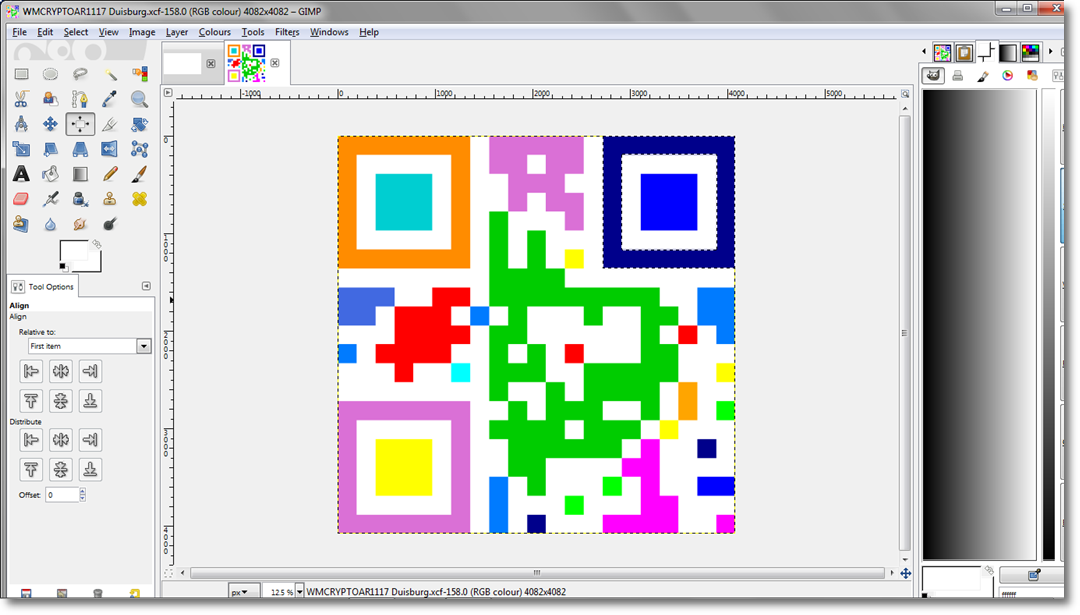1080x615 pixels.
Task: Select the Rotate tool
Action: [139, 124]
